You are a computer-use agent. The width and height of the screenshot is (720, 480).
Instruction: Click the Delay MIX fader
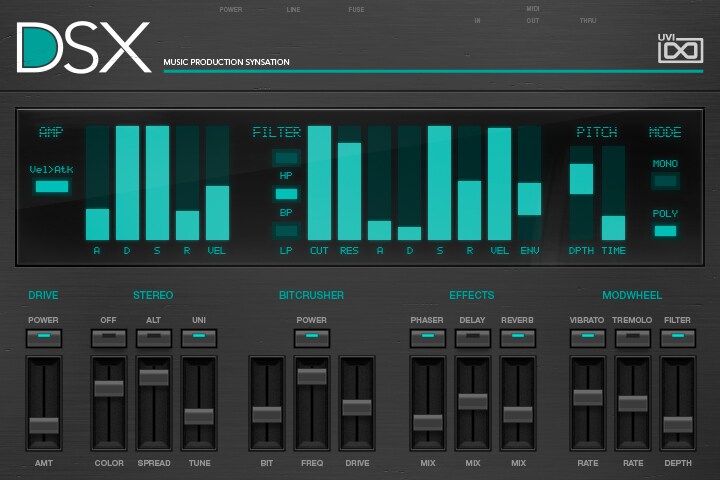[472, 403]
